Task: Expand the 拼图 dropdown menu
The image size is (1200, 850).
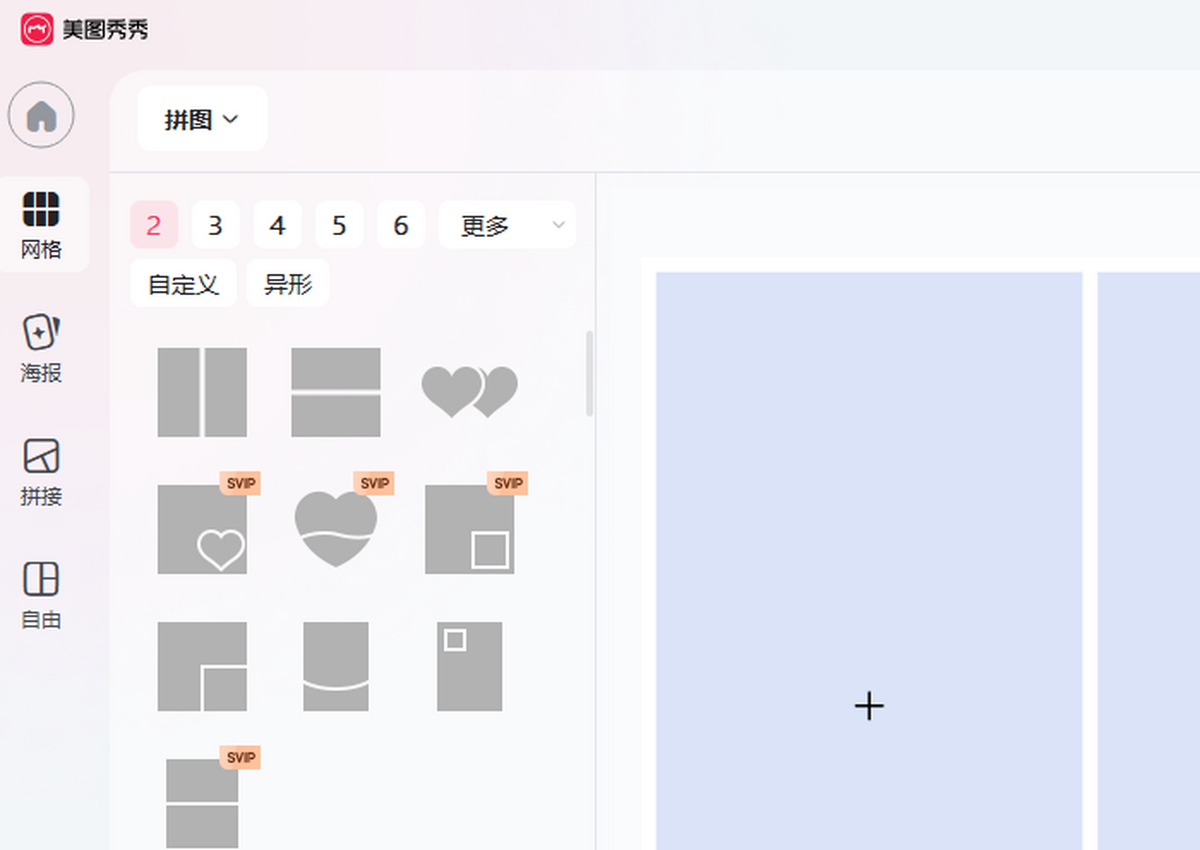Action: click(x=202, y=119)
